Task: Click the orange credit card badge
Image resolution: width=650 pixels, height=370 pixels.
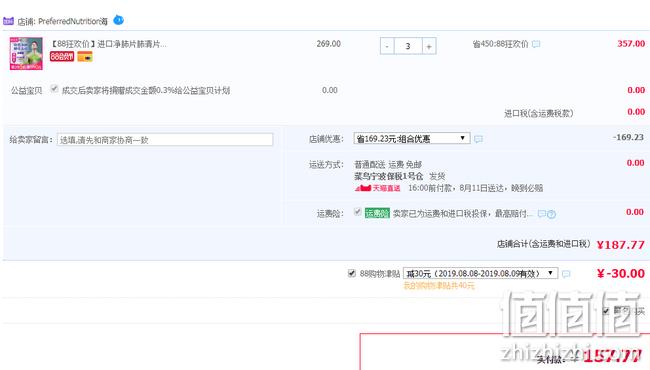Action: point(85,56)
